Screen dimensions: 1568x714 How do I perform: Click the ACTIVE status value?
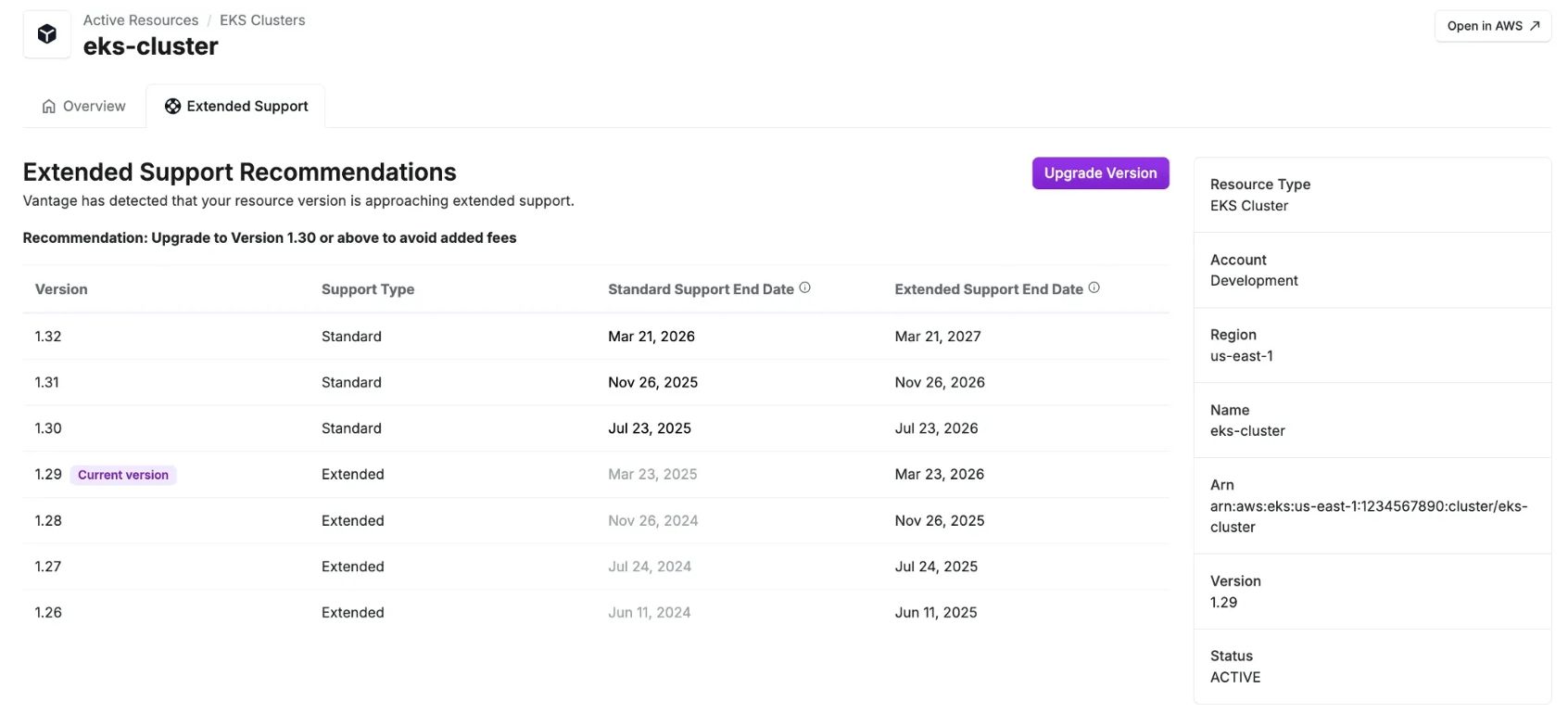[x=1235, y=678]
